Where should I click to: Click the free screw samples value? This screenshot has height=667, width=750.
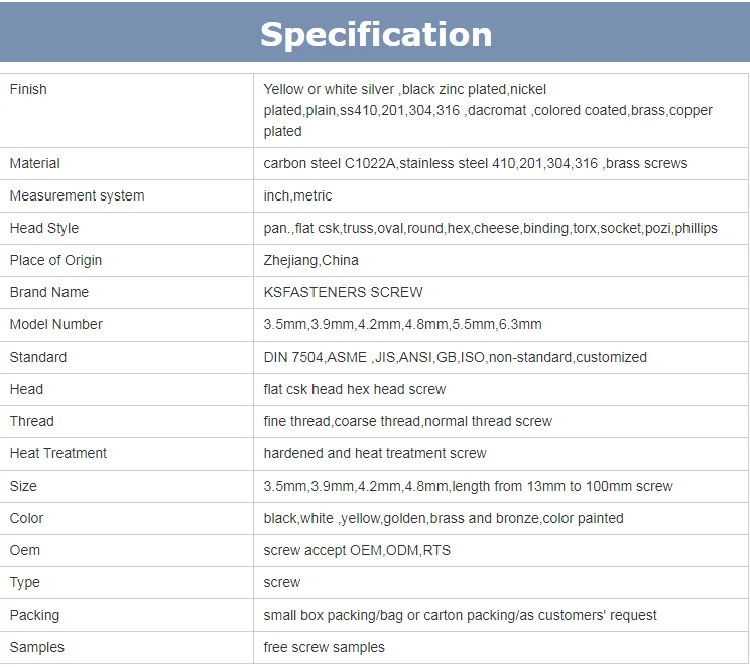click(324, 647)
